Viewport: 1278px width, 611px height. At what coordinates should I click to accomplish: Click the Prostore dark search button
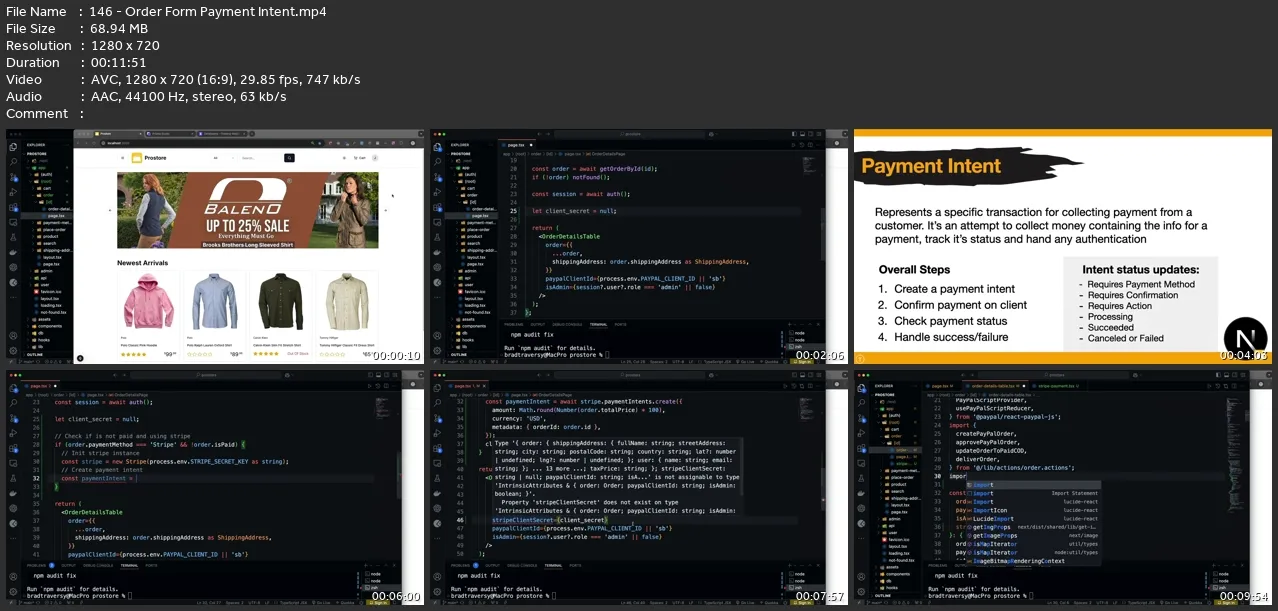tap(290, 158)
